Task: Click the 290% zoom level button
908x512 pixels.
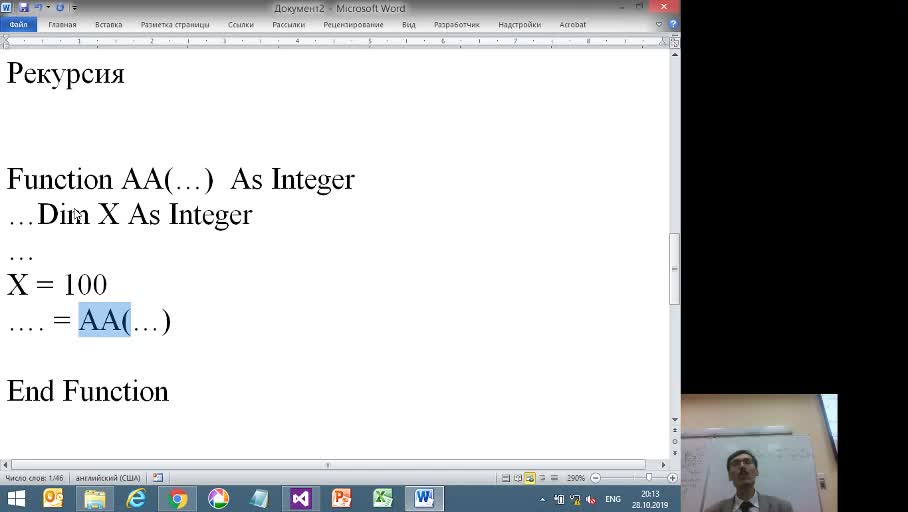Action: [x=576, y=478]
